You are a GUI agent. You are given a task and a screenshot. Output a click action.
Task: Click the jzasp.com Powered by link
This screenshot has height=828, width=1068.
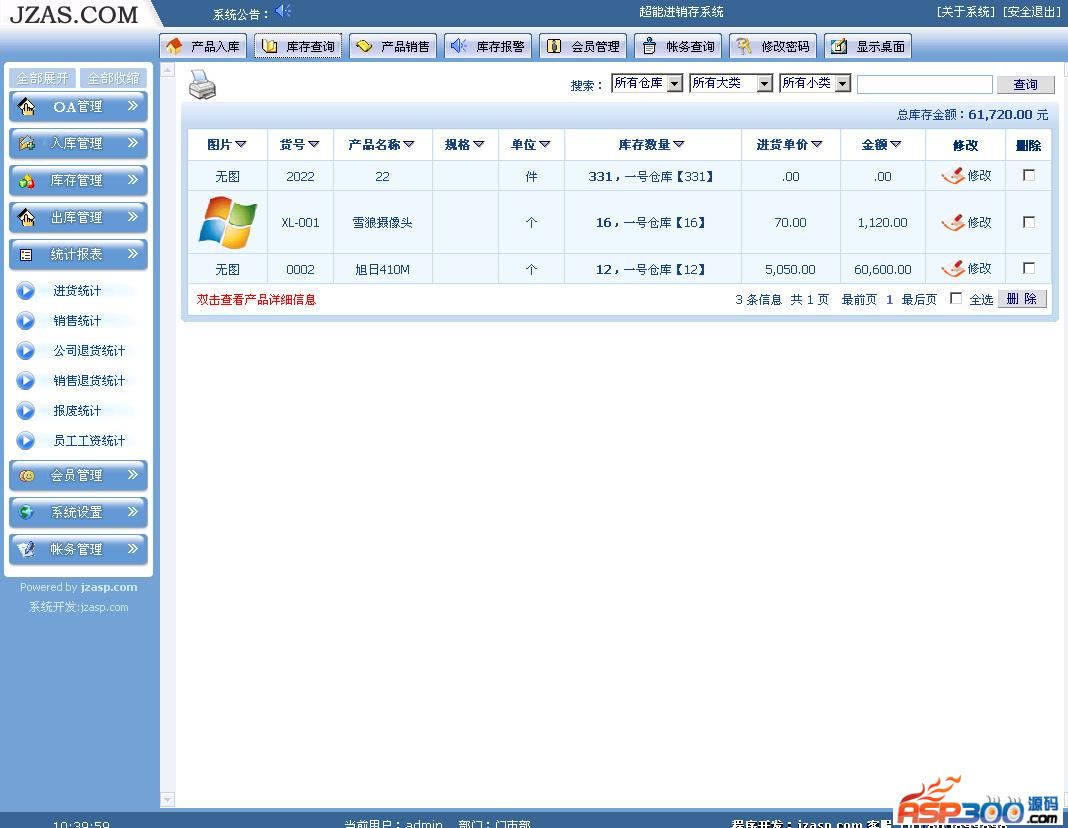pyautogui.click(x=108, y=587)
